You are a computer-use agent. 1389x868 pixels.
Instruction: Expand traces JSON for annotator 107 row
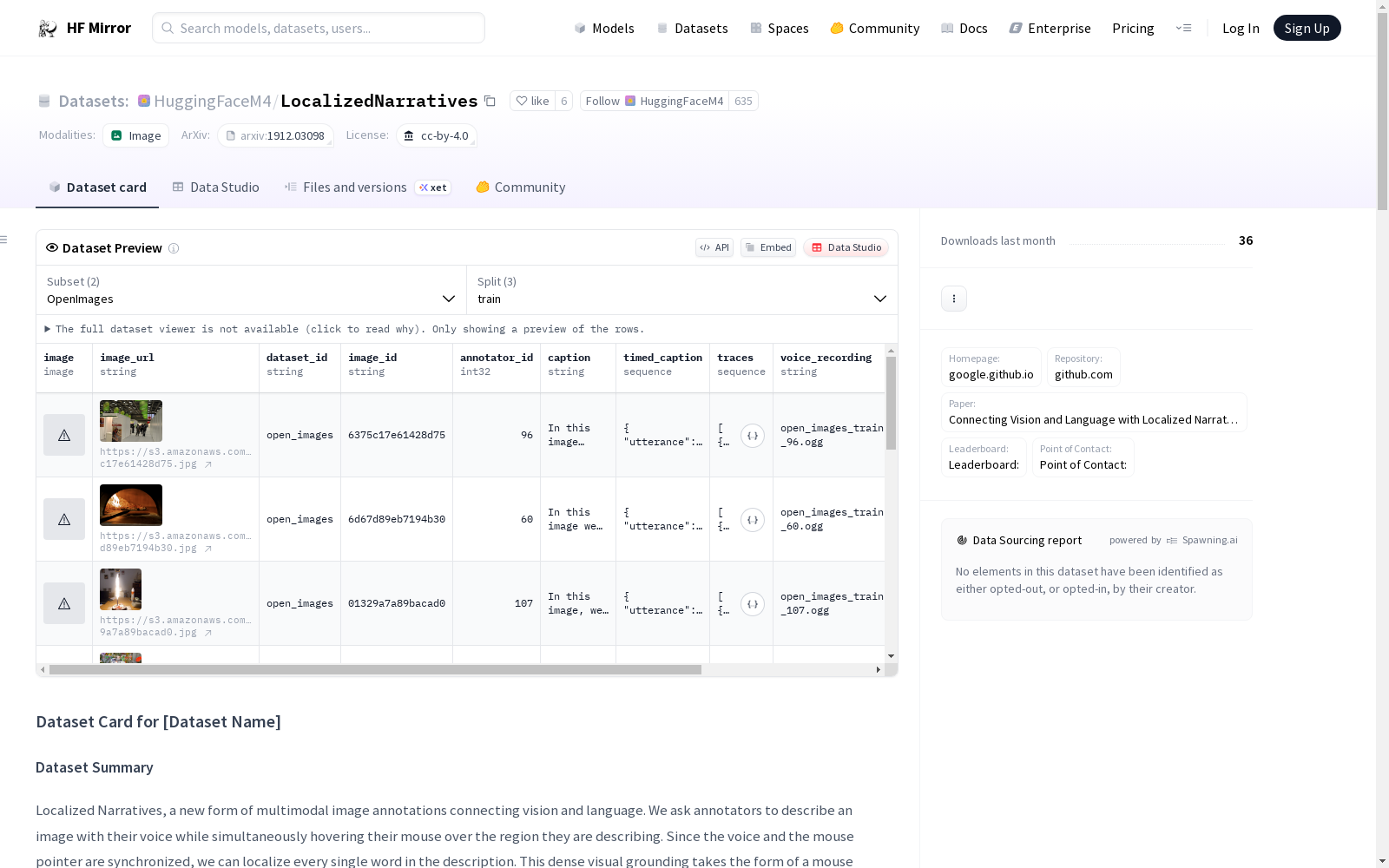(753, 604)
